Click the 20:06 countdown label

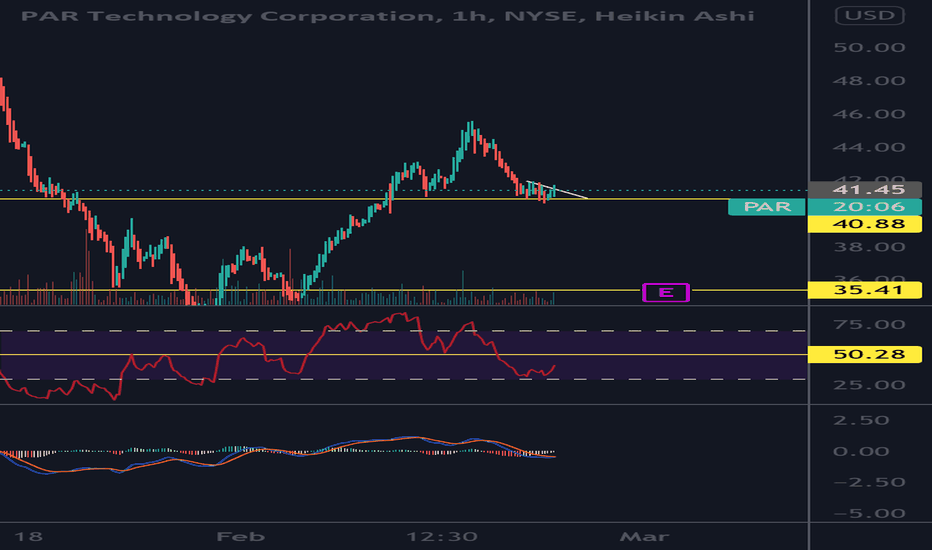[x=865, y=206]
